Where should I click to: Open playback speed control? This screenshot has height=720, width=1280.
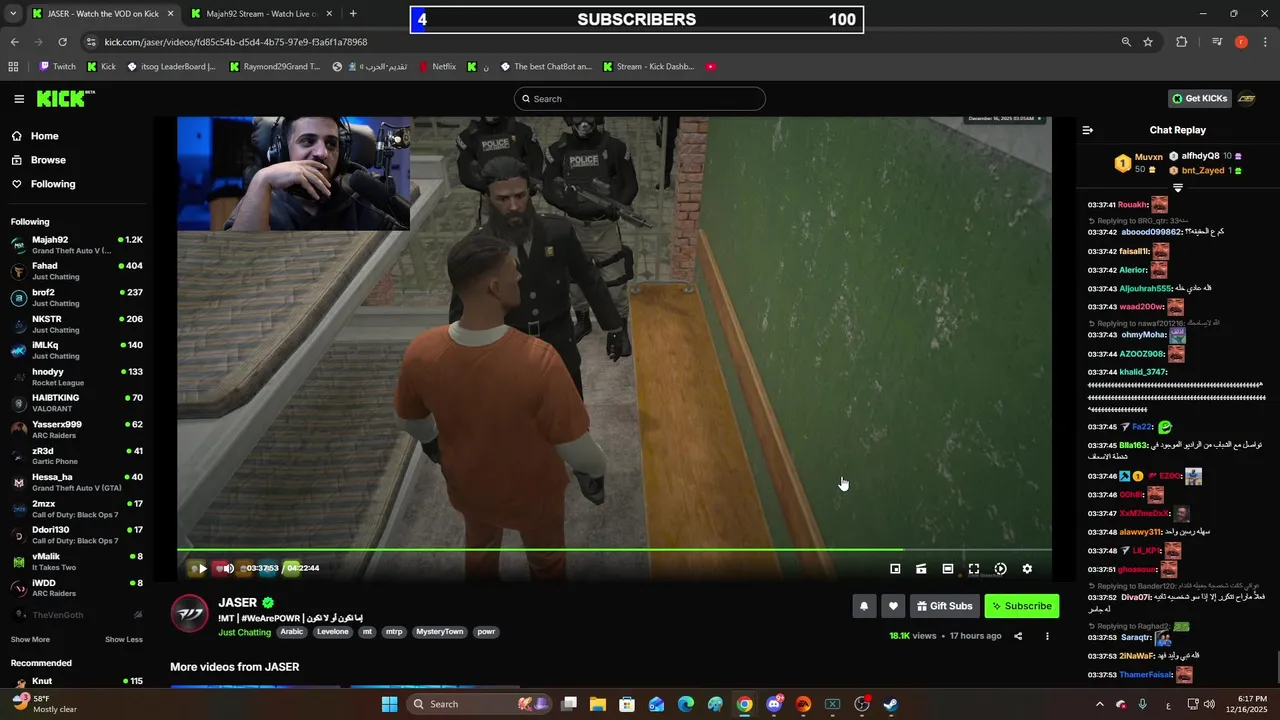click(x=1000, y=569)
